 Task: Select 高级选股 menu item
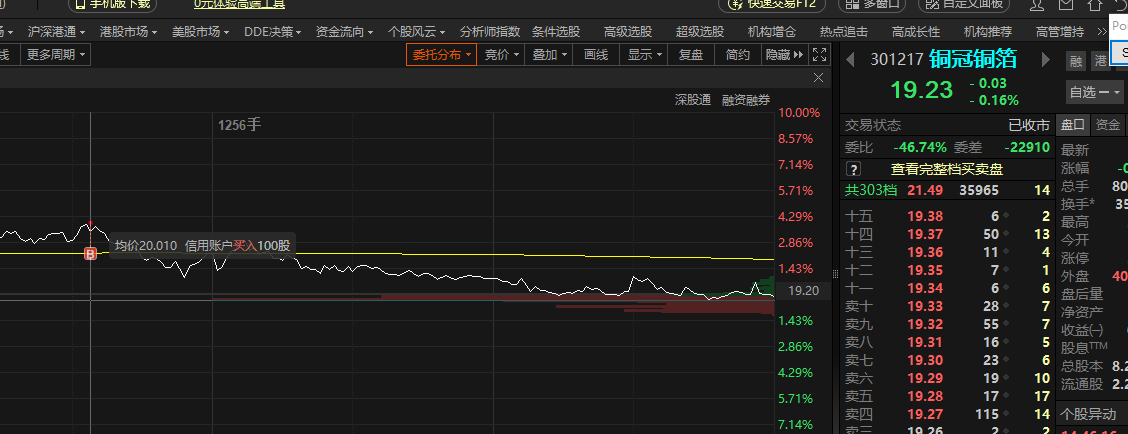point(628,32)
